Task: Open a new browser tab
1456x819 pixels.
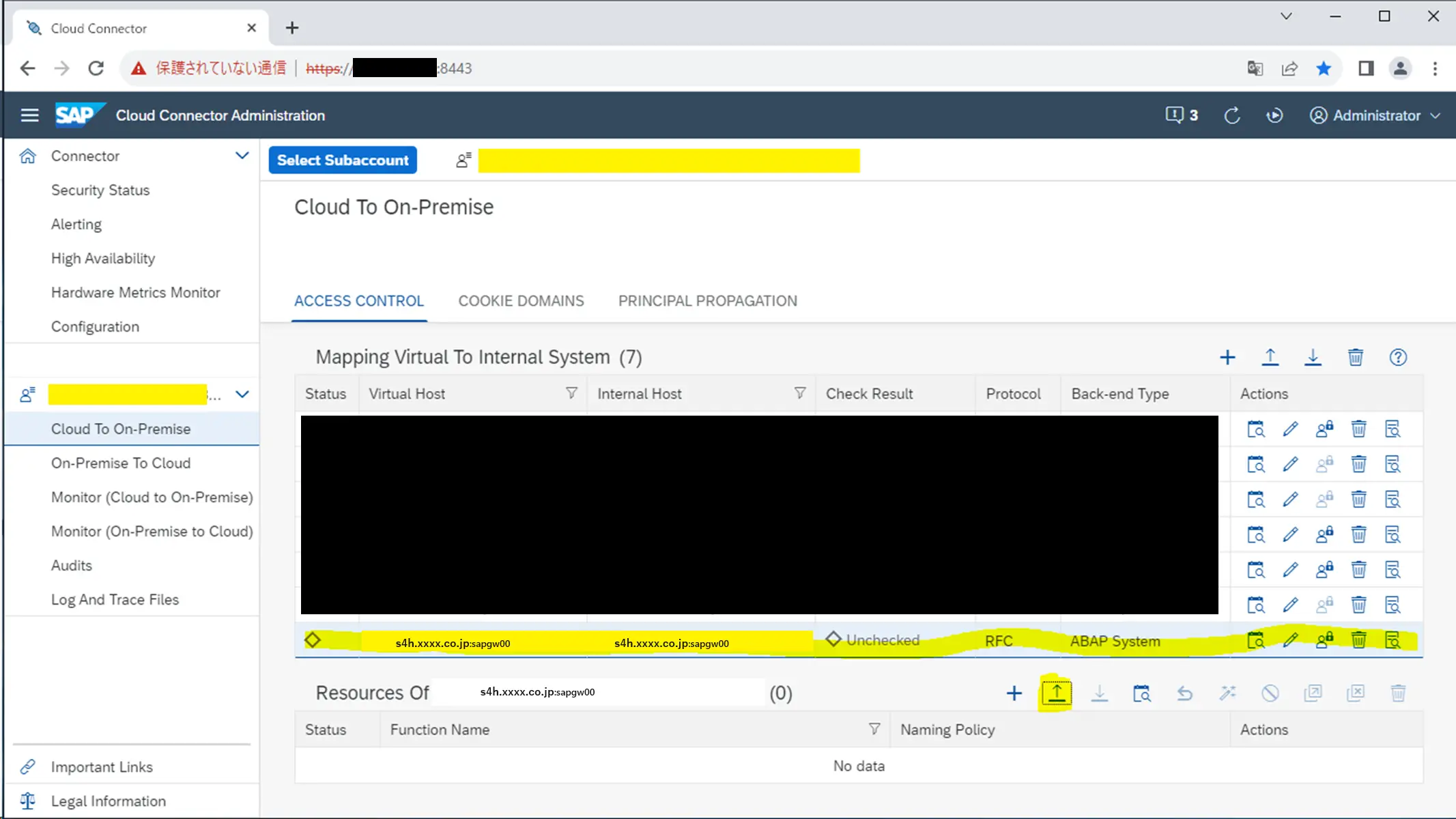Action: (292, 28)
